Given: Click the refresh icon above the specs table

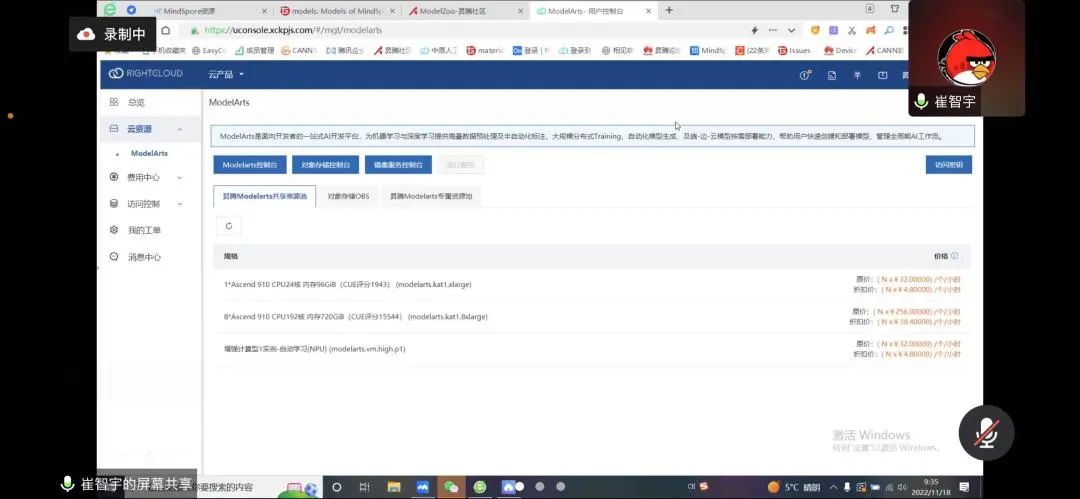Looking at the screenshot, I should [x=228, y=227].
